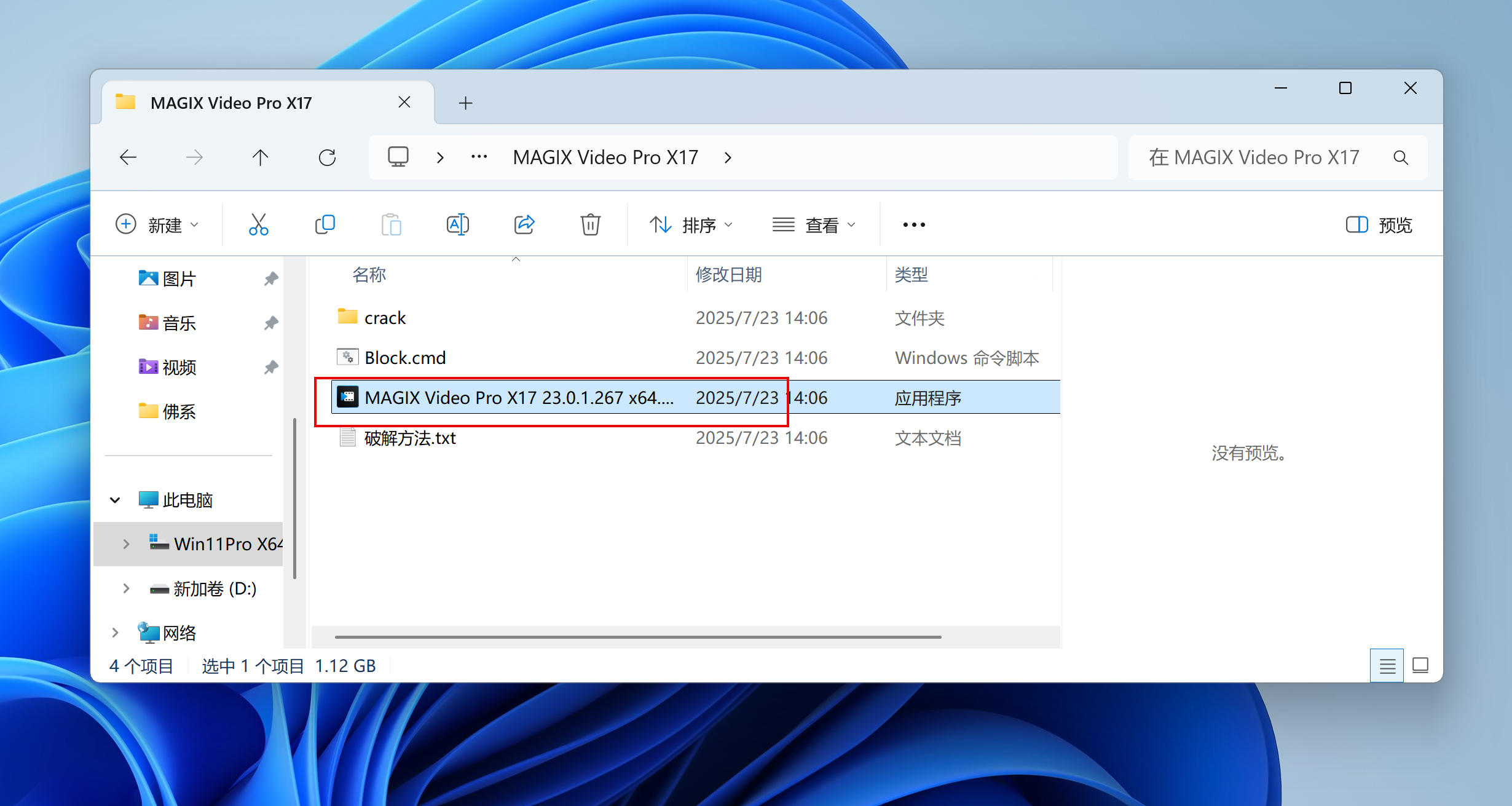Click the Copy icon in toolbar
The width and height of the screenshot is (1512, 806).
[x=325, y=225]
